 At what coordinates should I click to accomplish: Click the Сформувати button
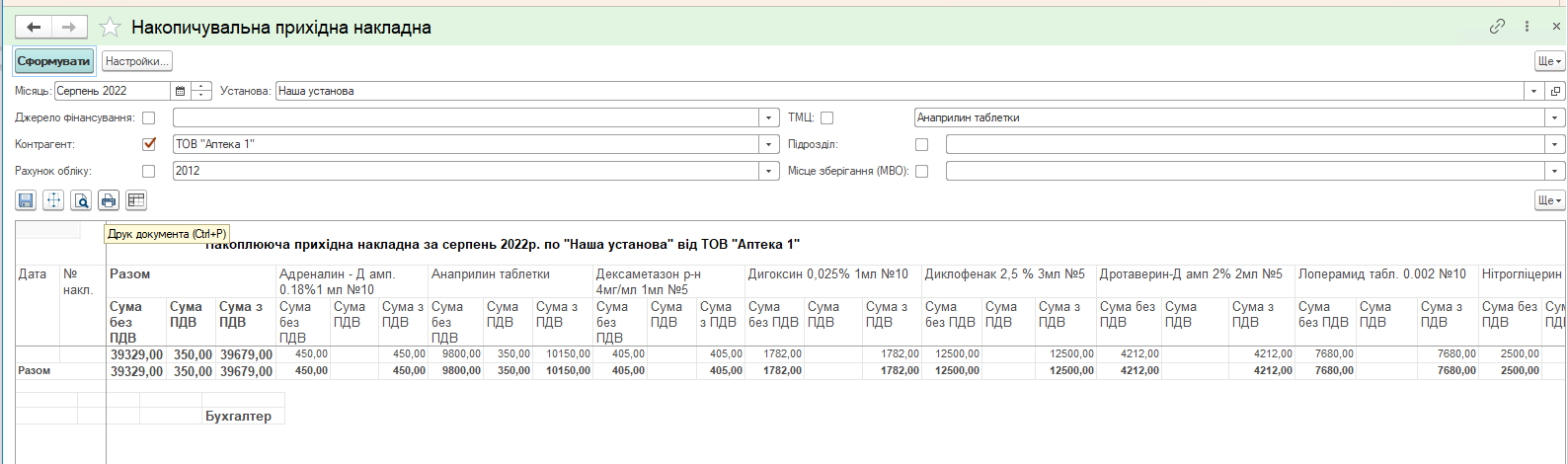click(54, 61)
